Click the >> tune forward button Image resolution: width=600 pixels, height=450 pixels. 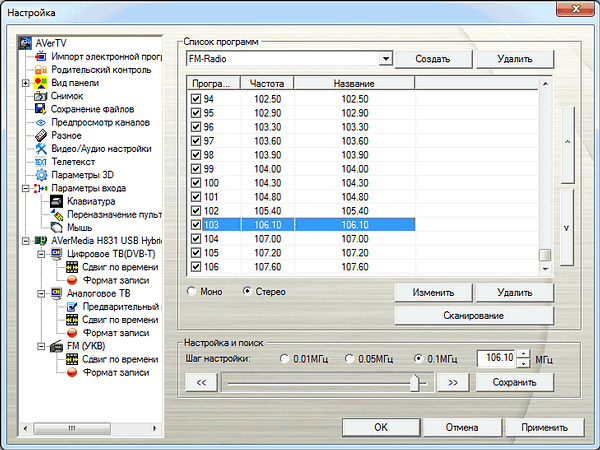coord(453,382)
